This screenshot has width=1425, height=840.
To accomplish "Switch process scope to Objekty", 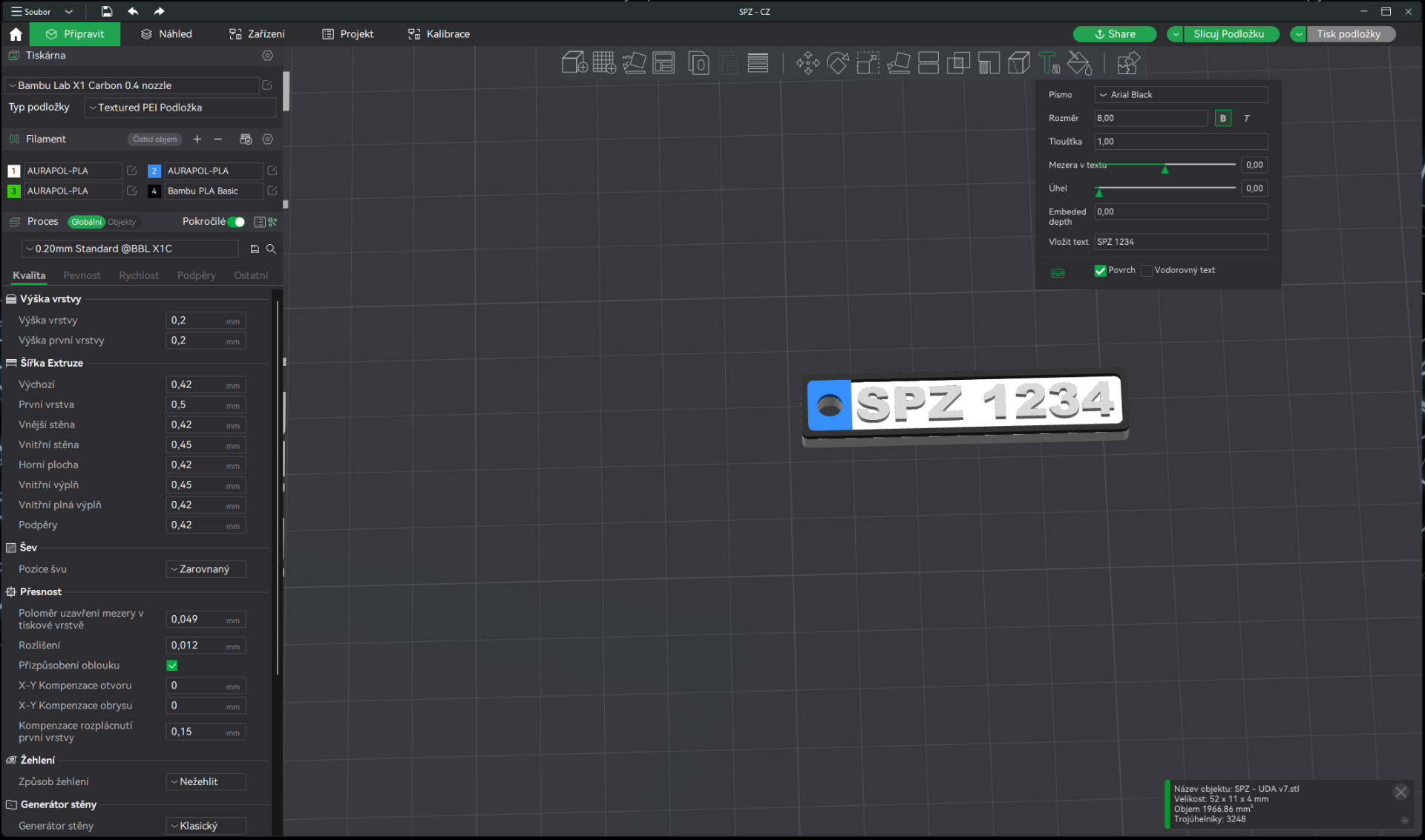I will [122, 222].
